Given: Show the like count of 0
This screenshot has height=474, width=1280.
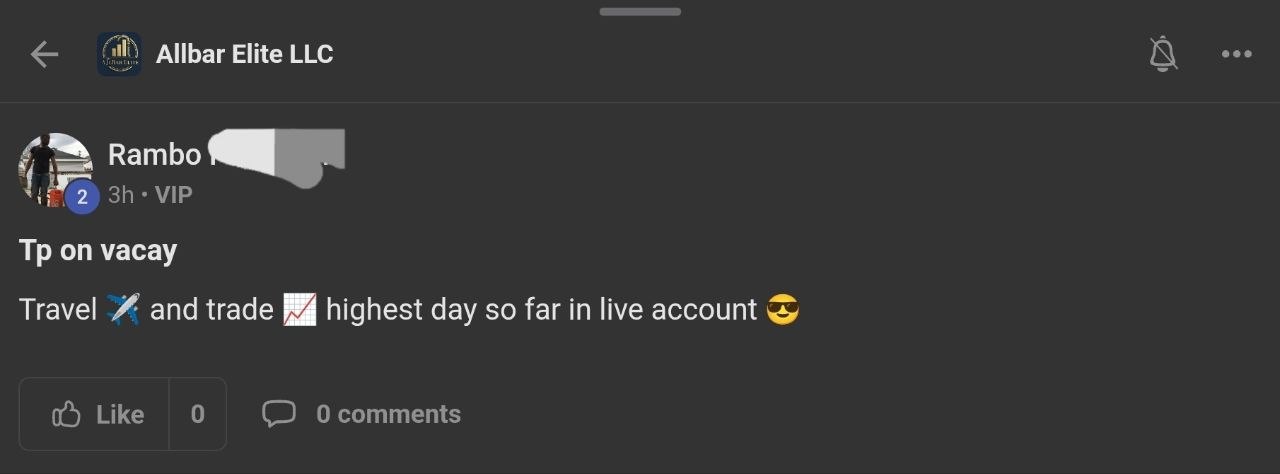Looking at the screenshot, I should [x=197, y=414].
